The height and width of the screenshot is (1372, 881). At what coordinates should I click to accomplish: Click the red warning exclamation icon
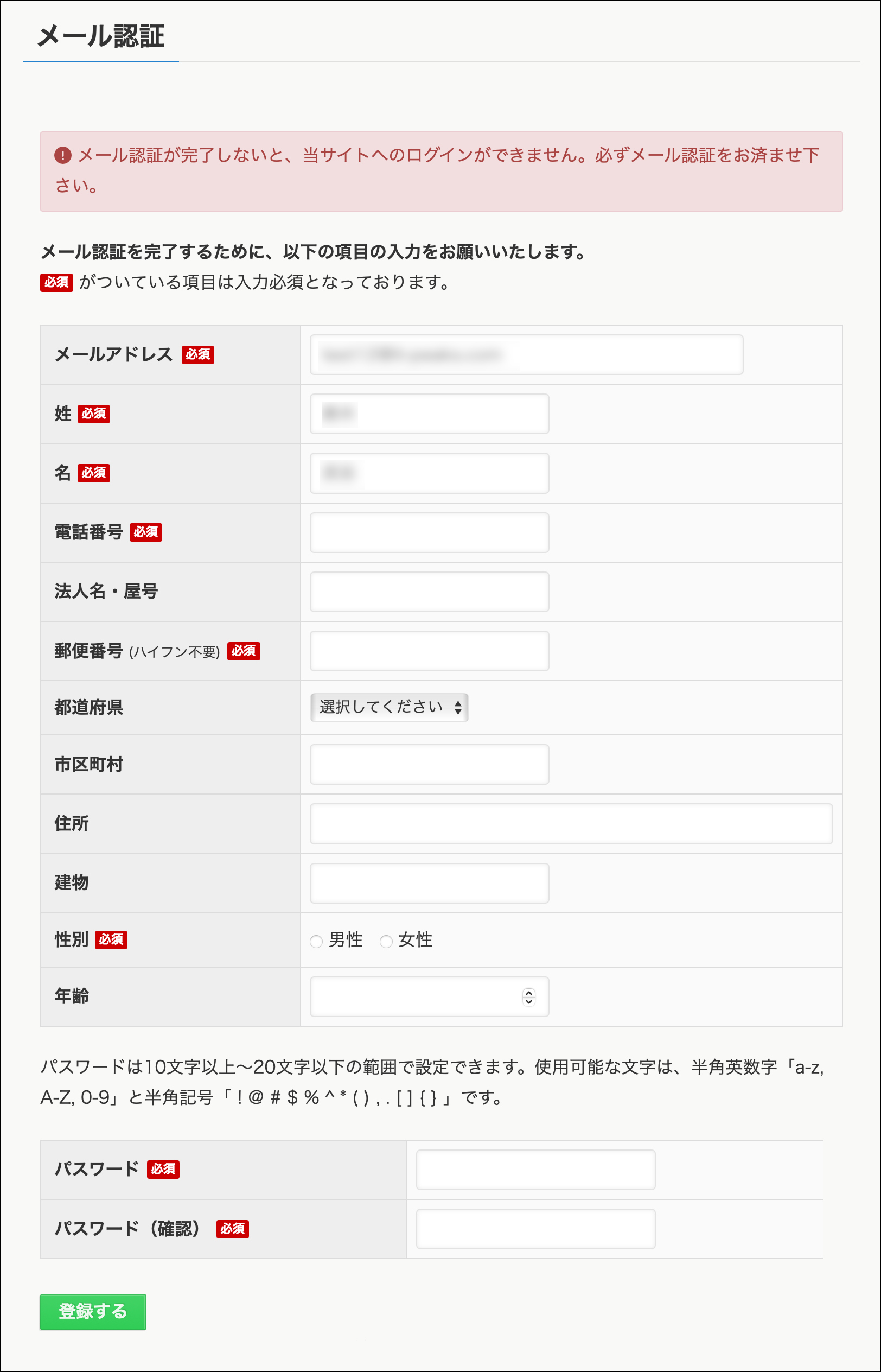(63, 155)
